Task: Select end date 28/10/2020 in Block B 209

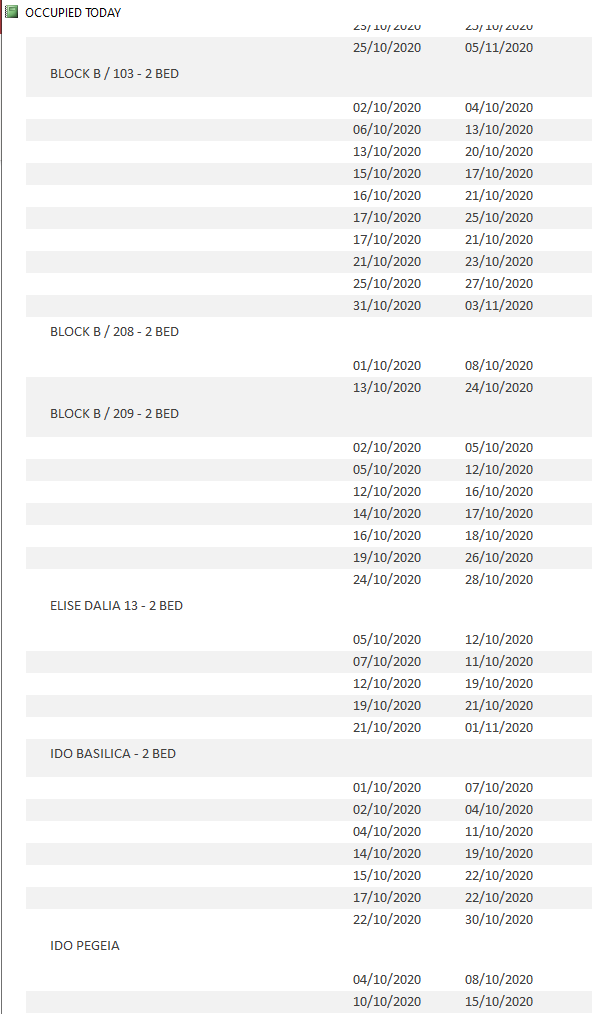Action: pyautogui.click(x=499, y=580)
